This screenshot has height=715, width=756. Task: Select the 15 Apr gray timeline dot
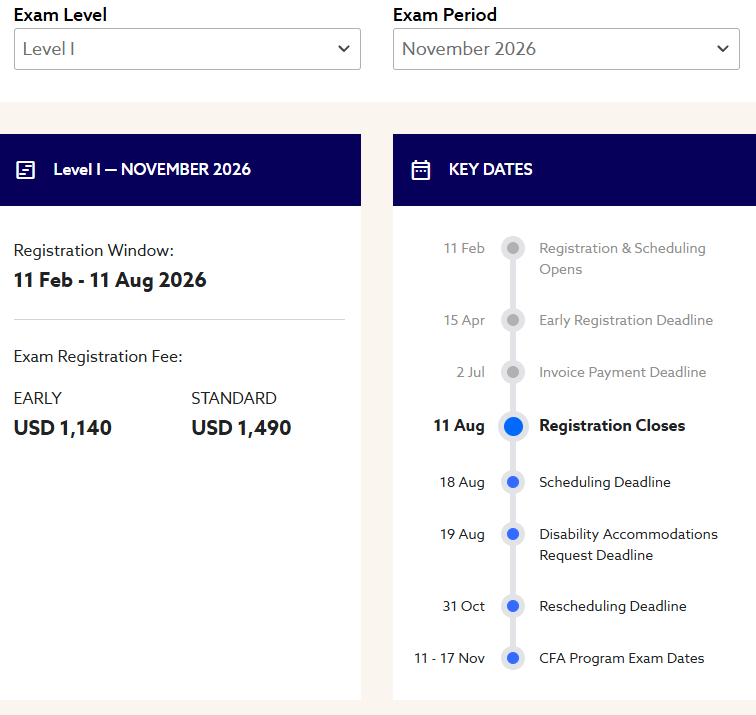tap(513, 320)
